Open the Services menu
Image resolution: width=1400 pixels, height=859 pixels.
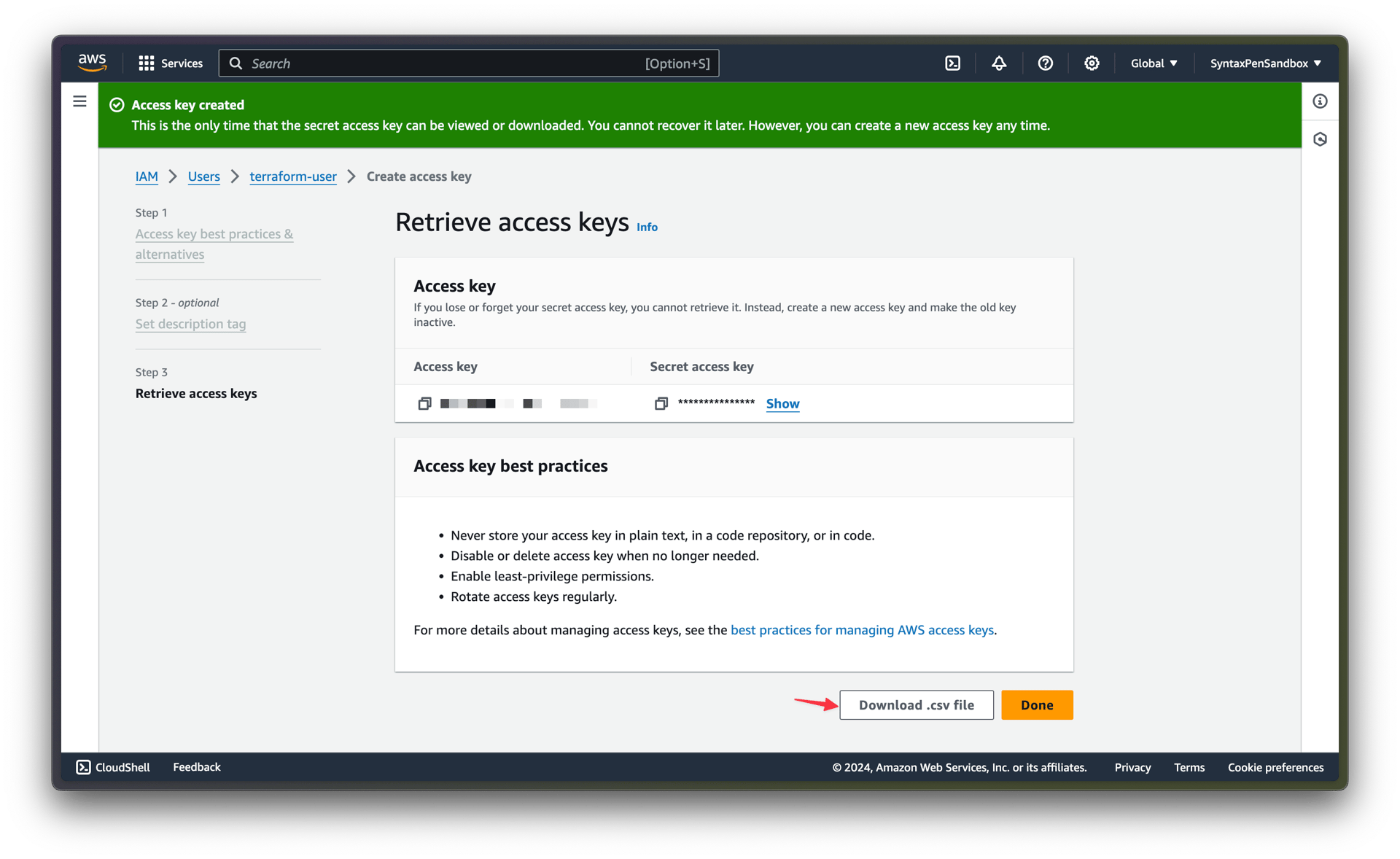[x=170, y=63]
